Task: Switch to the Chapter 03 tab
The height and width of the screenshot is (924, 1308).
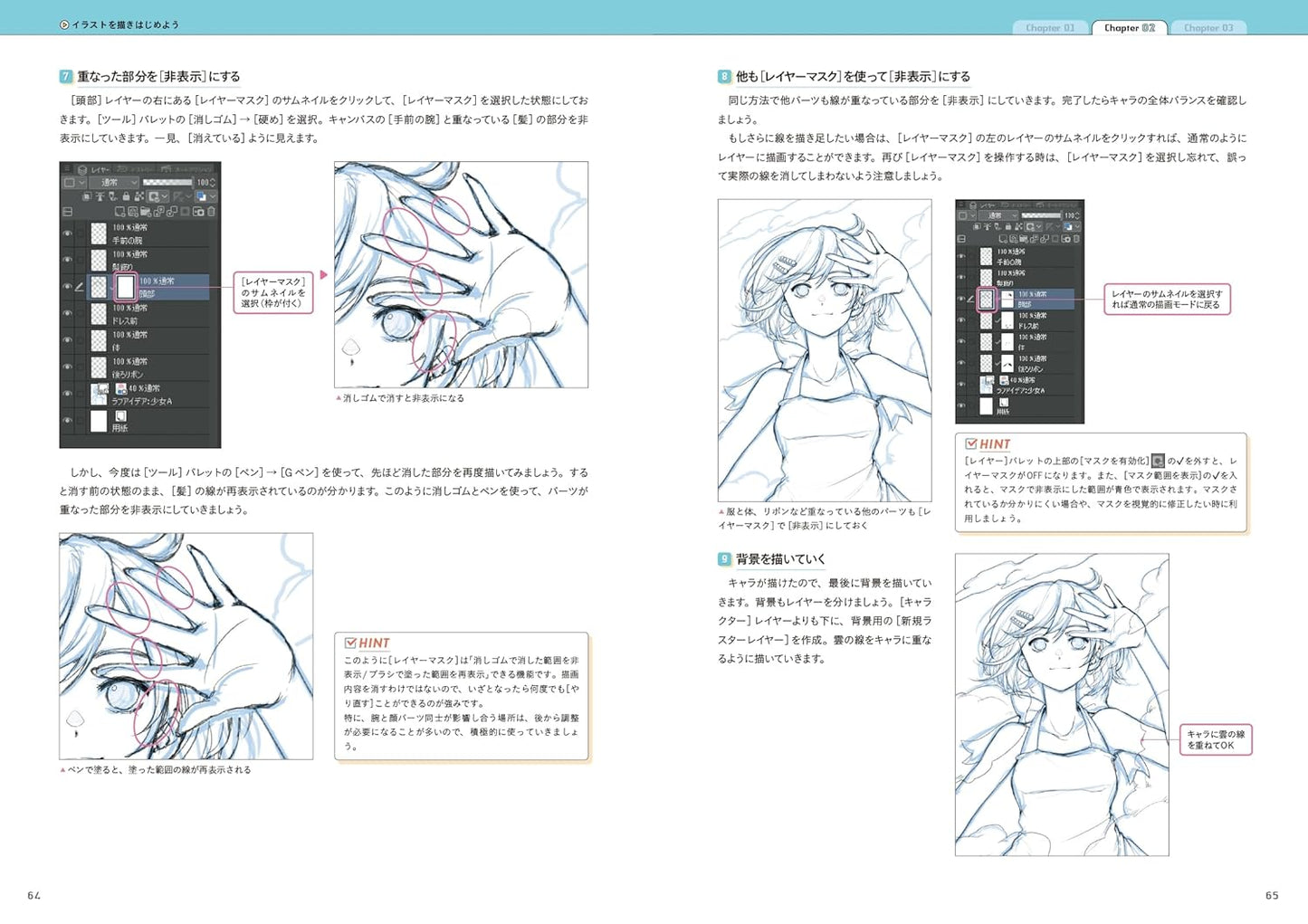Action: tap(1209, 28)
